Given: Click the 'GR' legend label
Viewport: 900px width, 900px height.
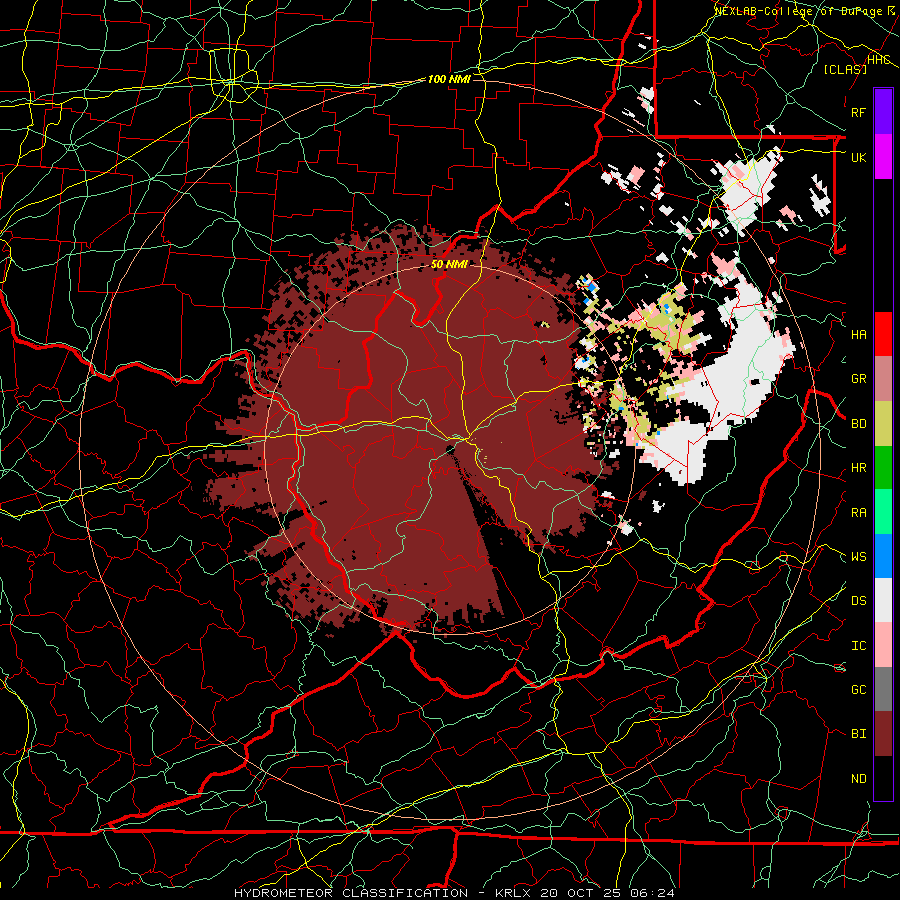Looking at the screenshot, I should coord(859,379).
